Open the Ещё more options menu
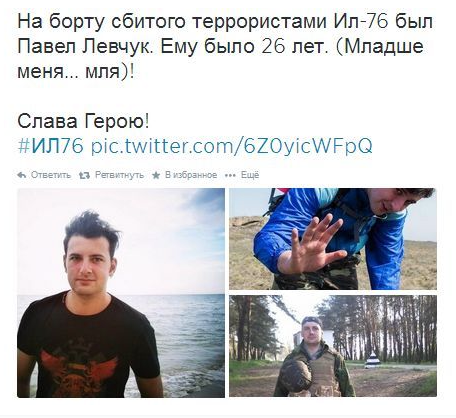Viewport: 456px width, 418px height. point(250,175)
